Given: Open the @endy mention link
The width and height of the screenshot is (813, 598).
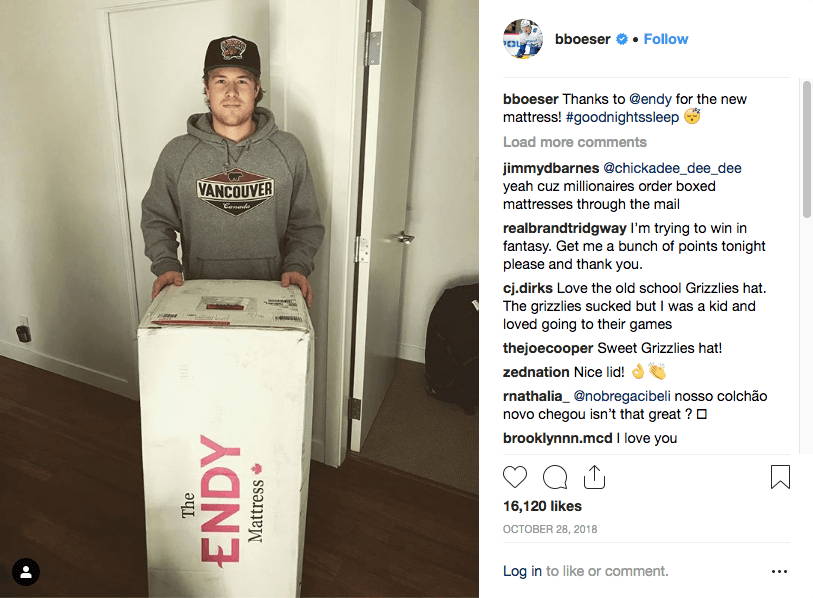Looking at the screenshot, I should click(650, 99).
